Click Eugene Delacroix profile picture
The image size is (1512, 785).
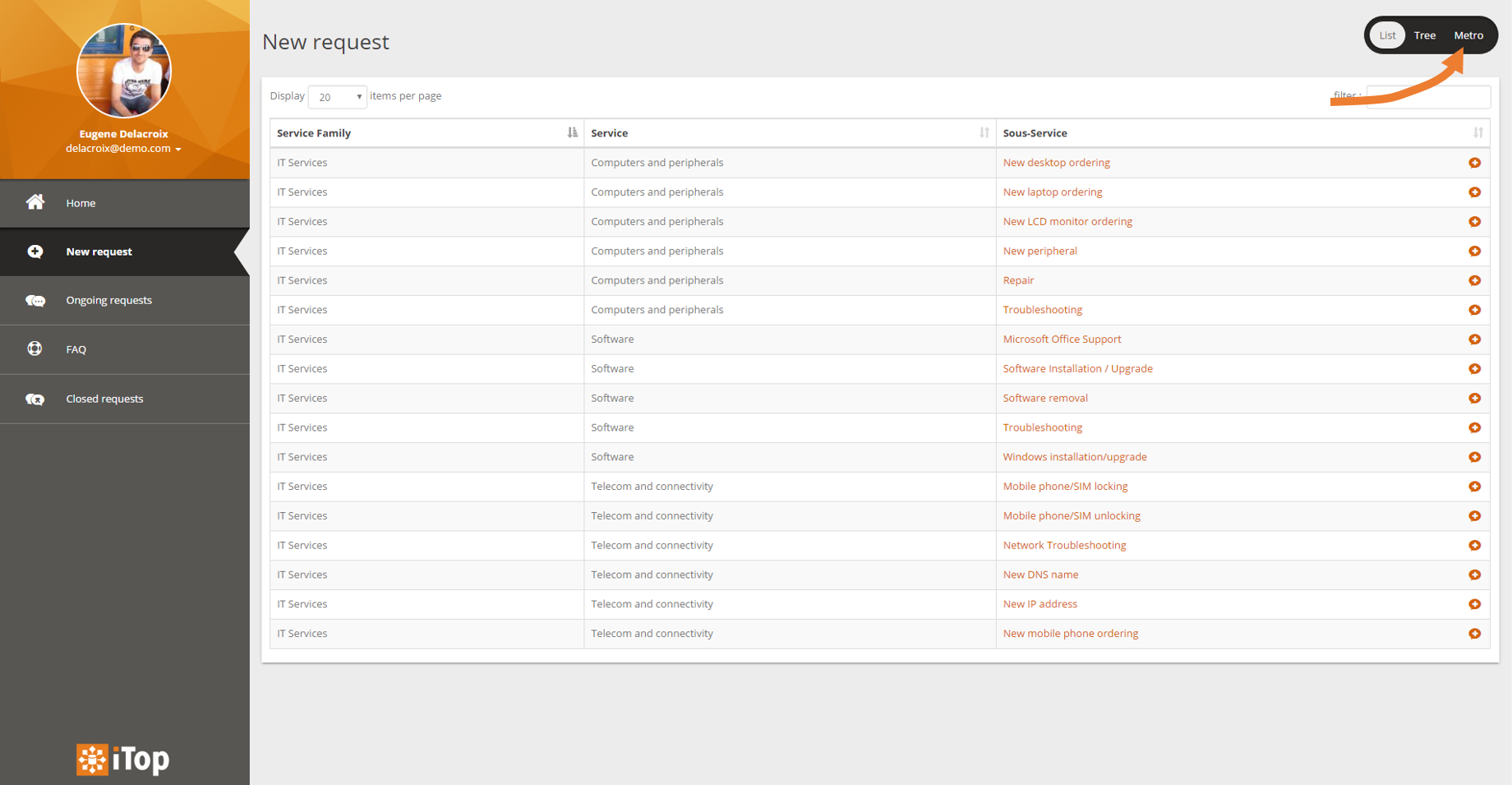124,71
